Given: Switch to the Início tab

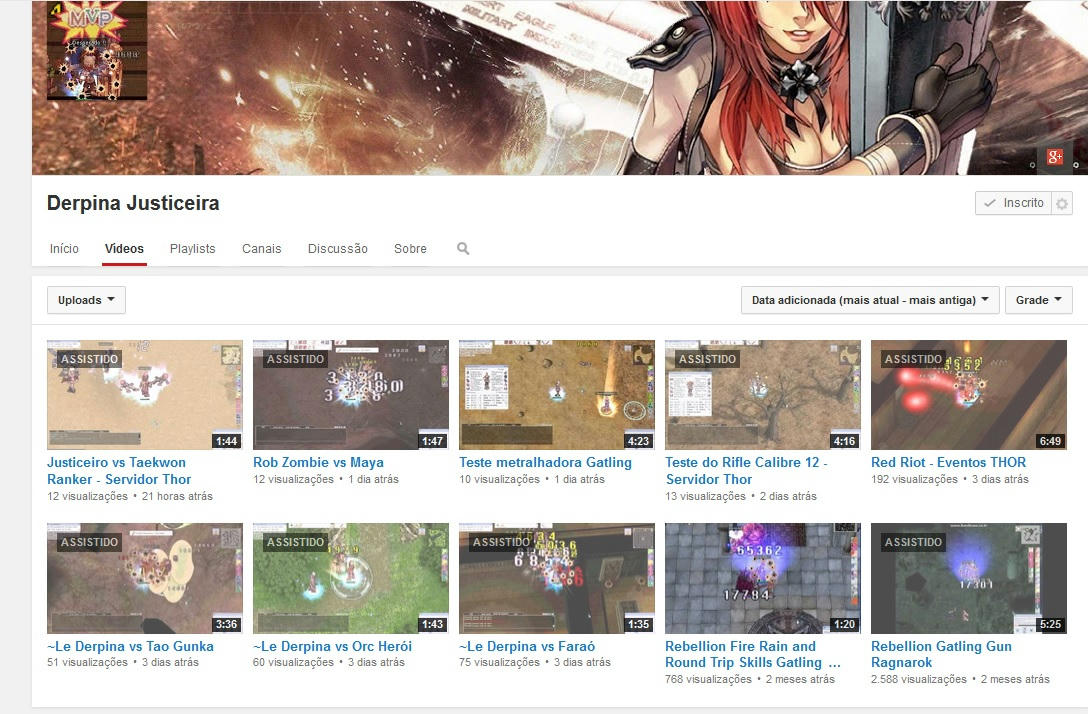Looking at the screenshot, I should click(64, 248).
